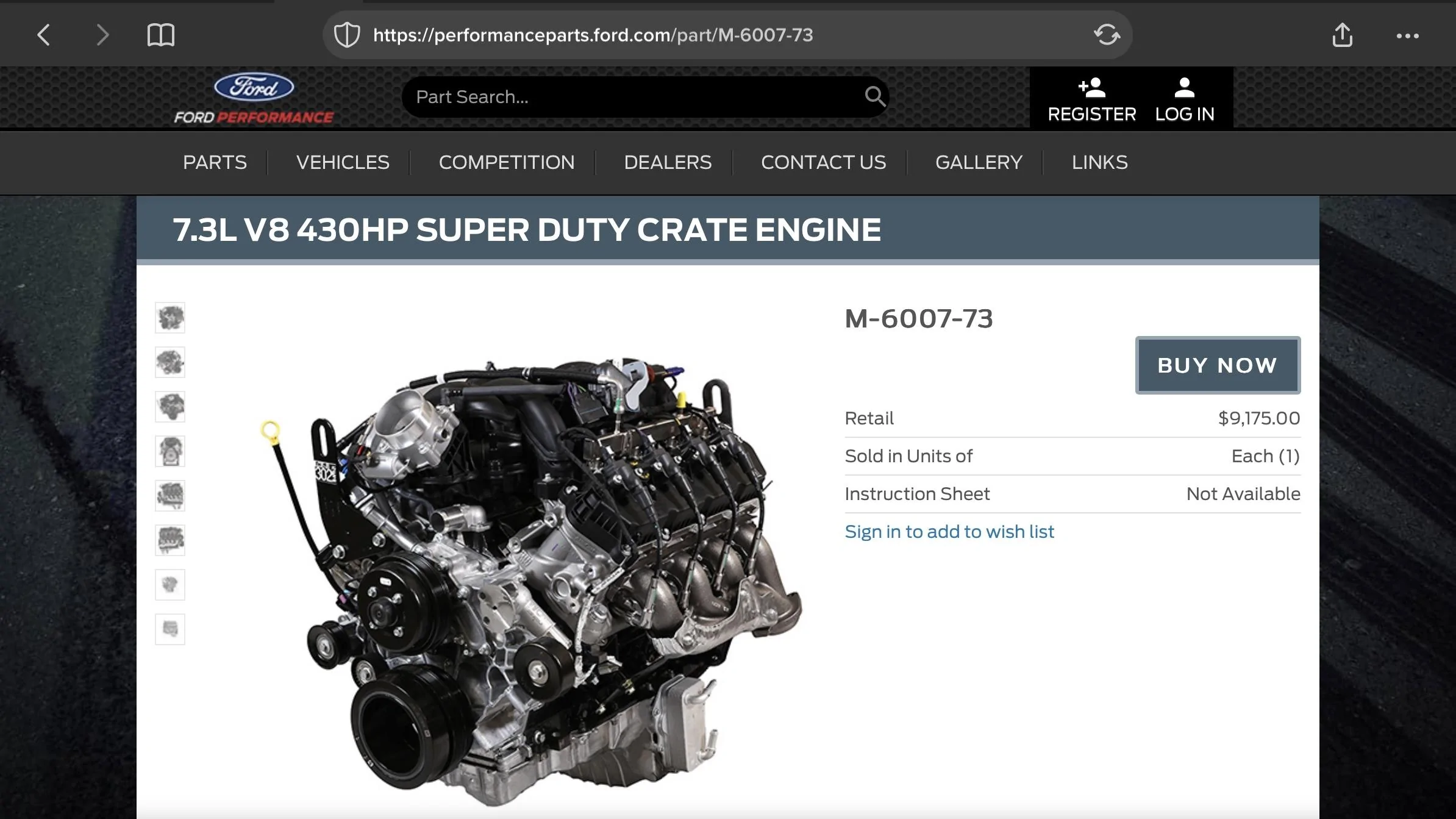Open the bookmarks book icon
Viewport: 1456px width, 819px height.
[x=161, y=35]
